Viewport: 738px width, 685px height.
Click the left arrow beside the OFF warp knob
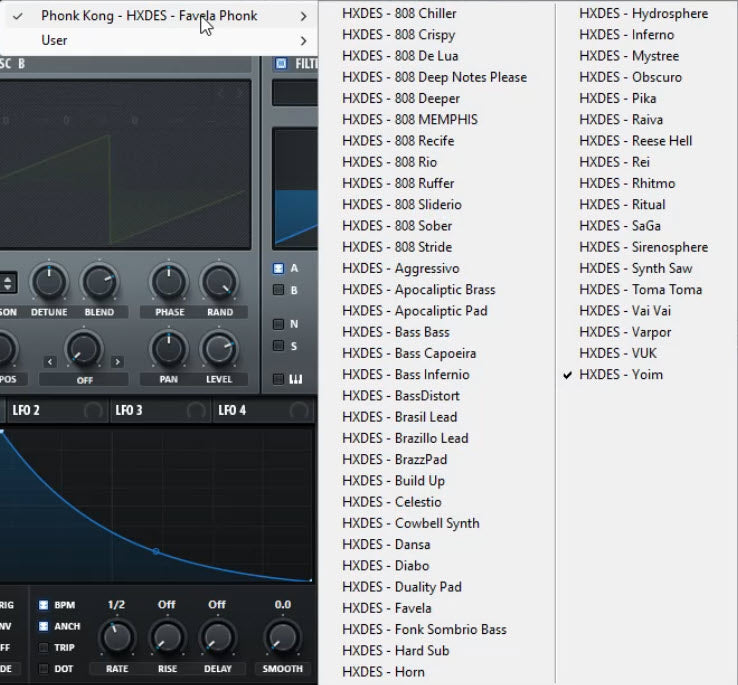click(x=50, y=361)
